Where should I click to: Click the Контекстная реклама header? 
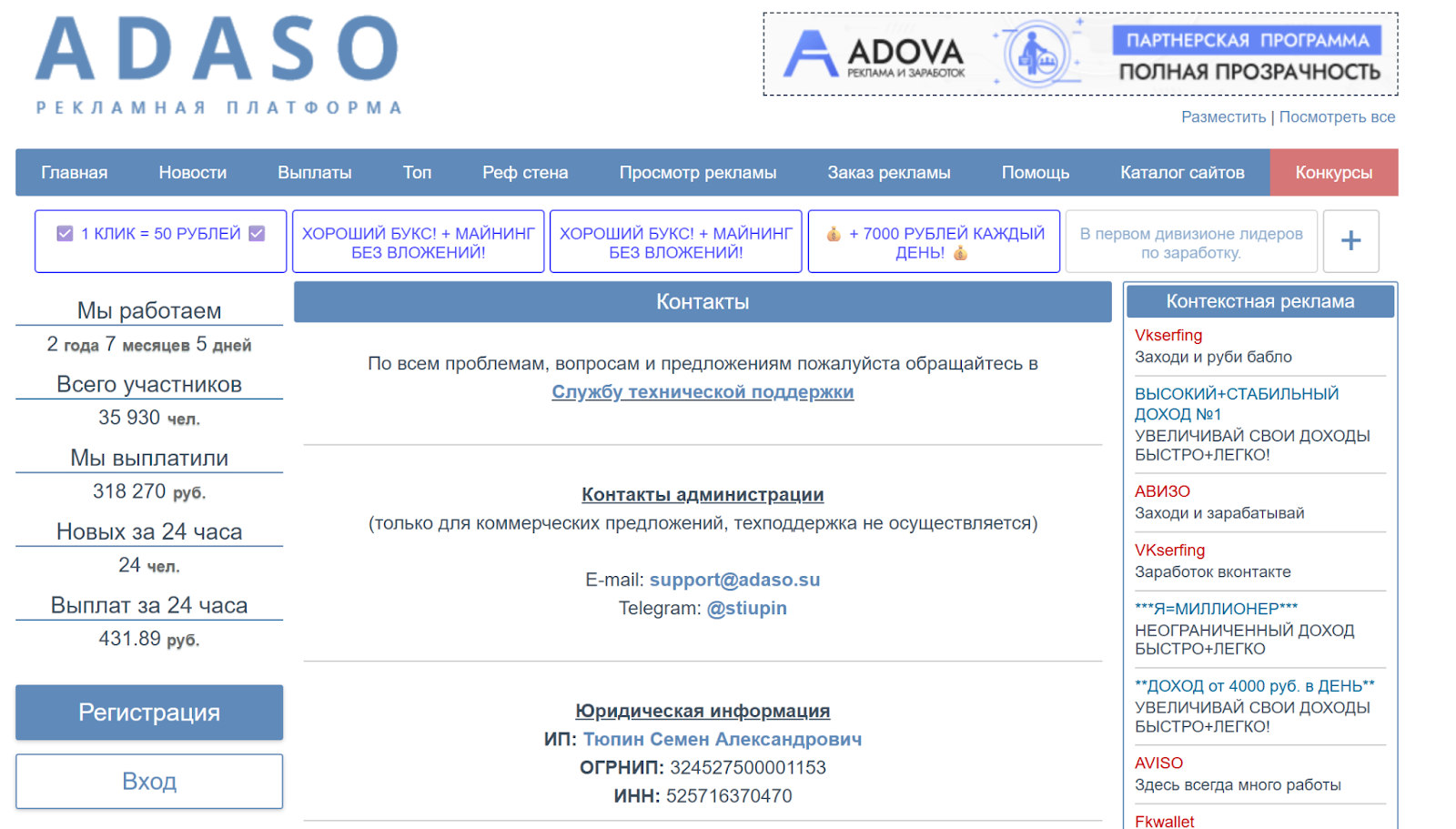[x=1260, y=301]
